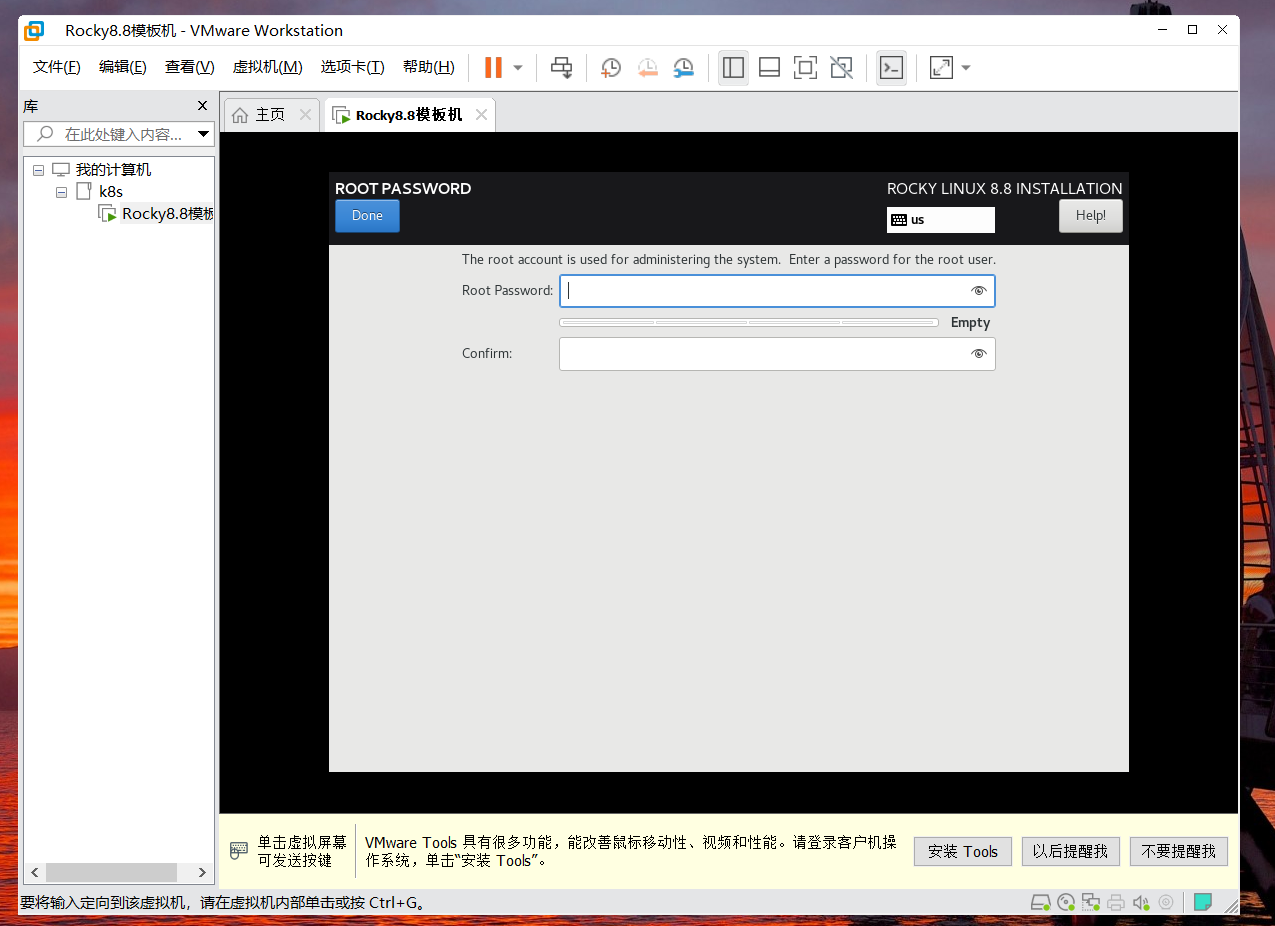Viewport: 1275px width, 926px height.
Task: Close the 主页 tab
Action: pos(306,115)
